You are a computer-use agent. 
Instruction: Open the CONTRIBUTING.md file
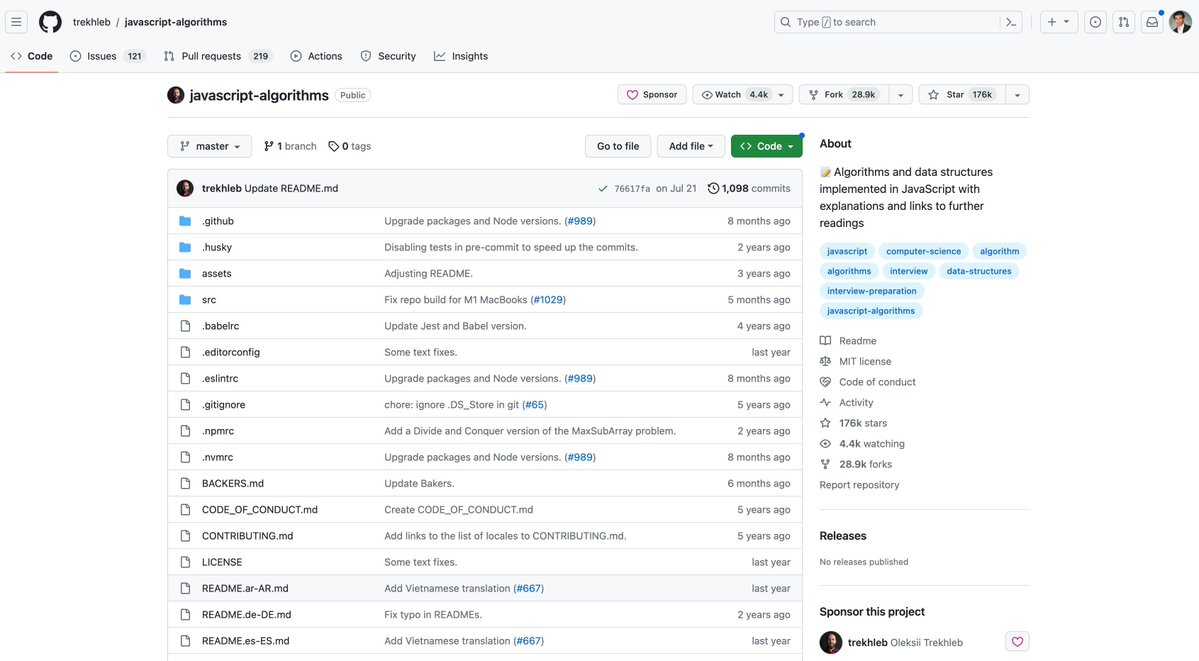248,536
